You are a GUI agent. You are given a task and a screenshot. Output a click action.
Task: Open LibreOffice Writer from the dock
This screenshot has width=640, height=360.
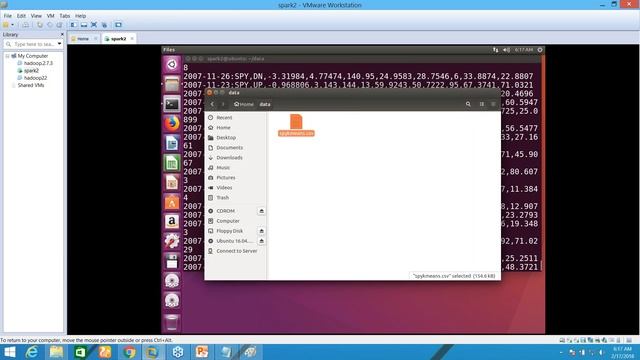coord(172,143)
